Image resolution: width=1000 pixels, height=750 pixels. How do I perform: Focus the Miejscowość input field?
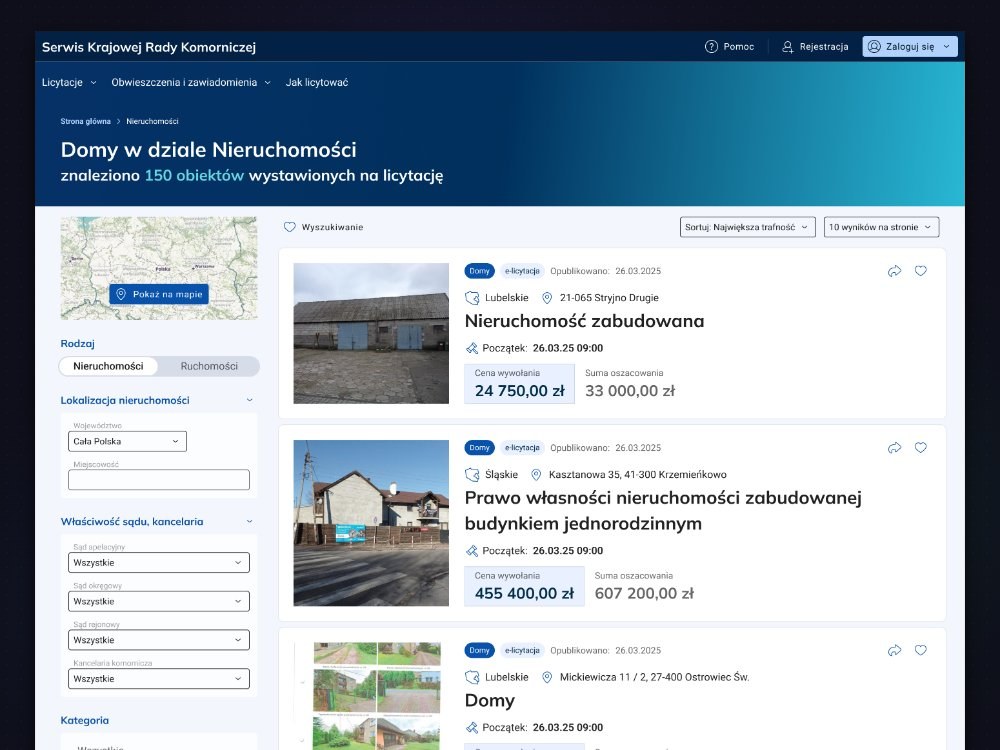click(159, 480)
